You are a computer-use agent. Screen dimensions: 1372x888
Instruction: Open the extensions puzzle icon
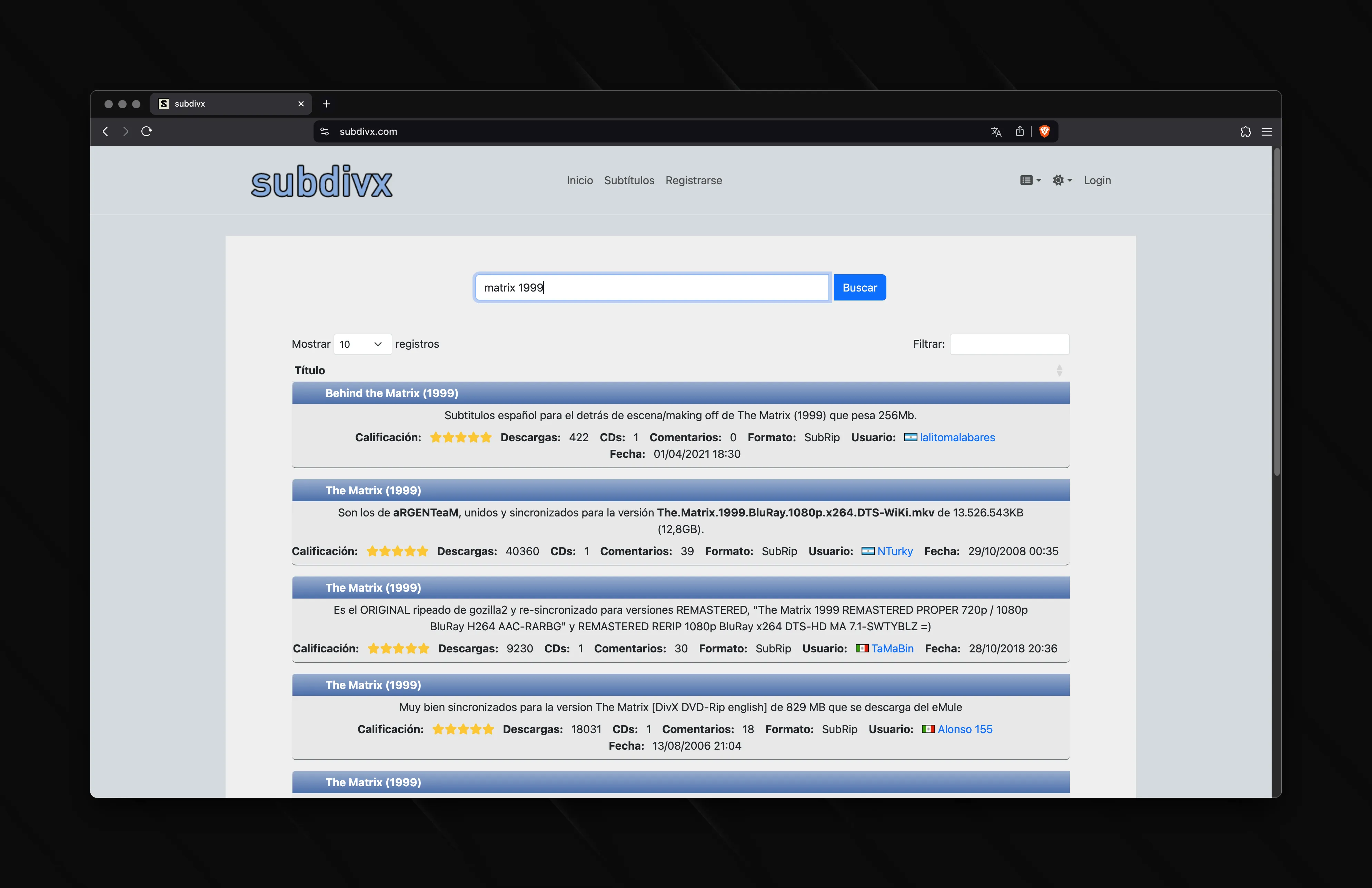pos(1246,131)
